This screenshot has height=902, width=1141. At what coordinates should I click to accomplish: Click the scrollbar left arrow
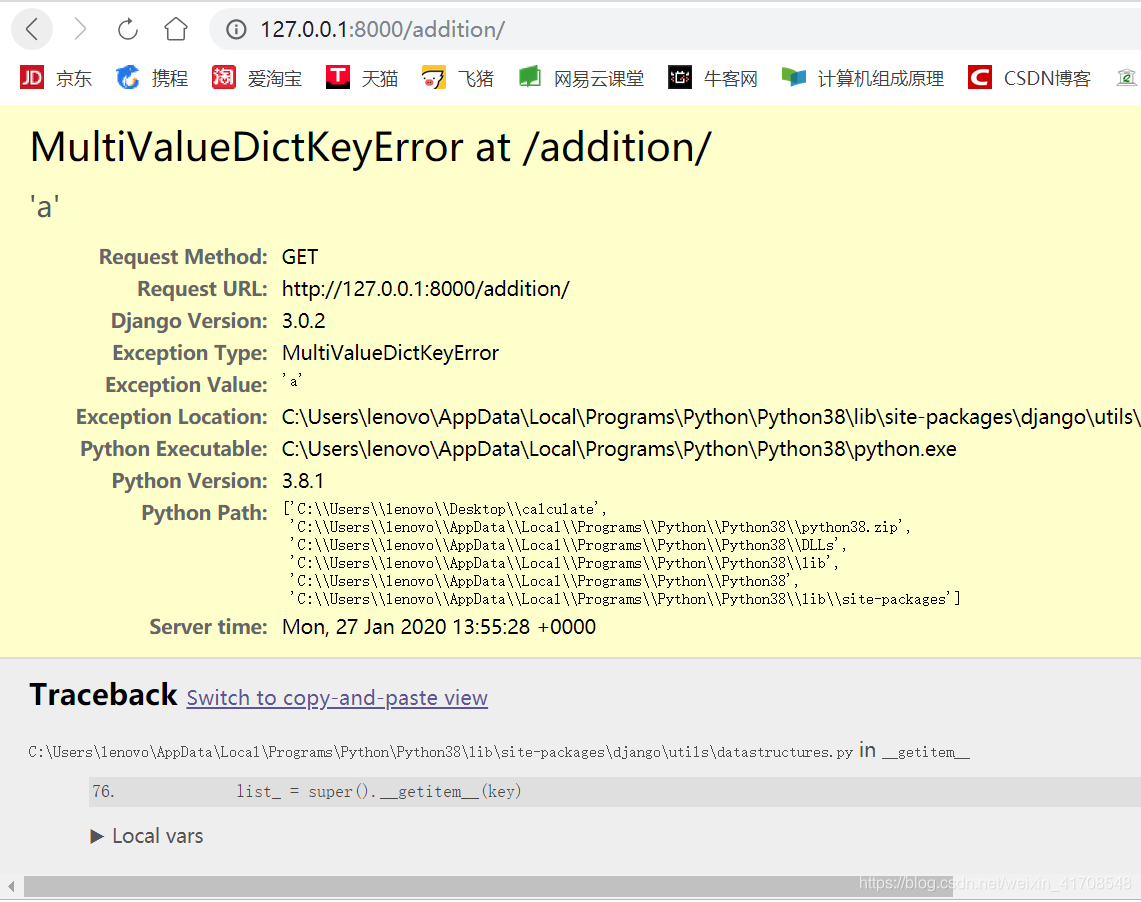tap(11, 886)
